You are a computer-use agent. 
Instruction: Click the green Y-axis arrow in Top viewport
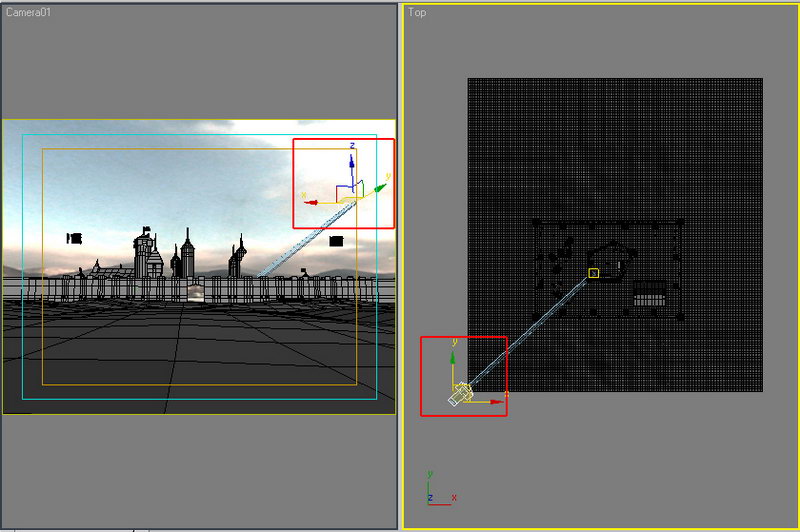(455, 345)
